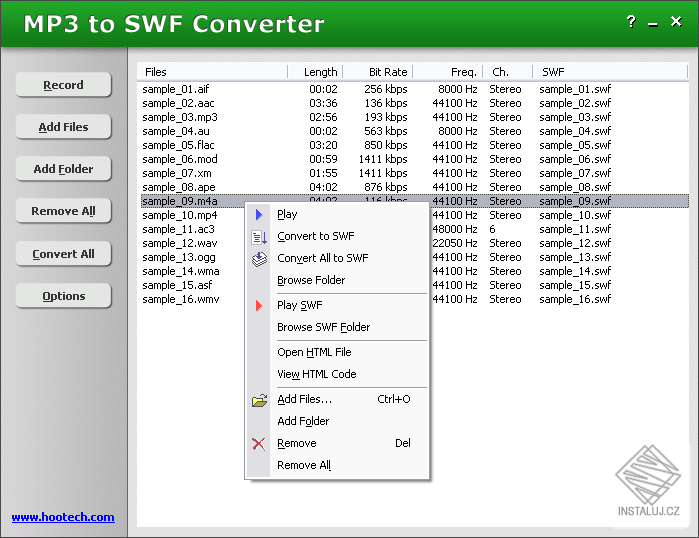Click the 850 kbps bit rate cell

pos(386,145)
